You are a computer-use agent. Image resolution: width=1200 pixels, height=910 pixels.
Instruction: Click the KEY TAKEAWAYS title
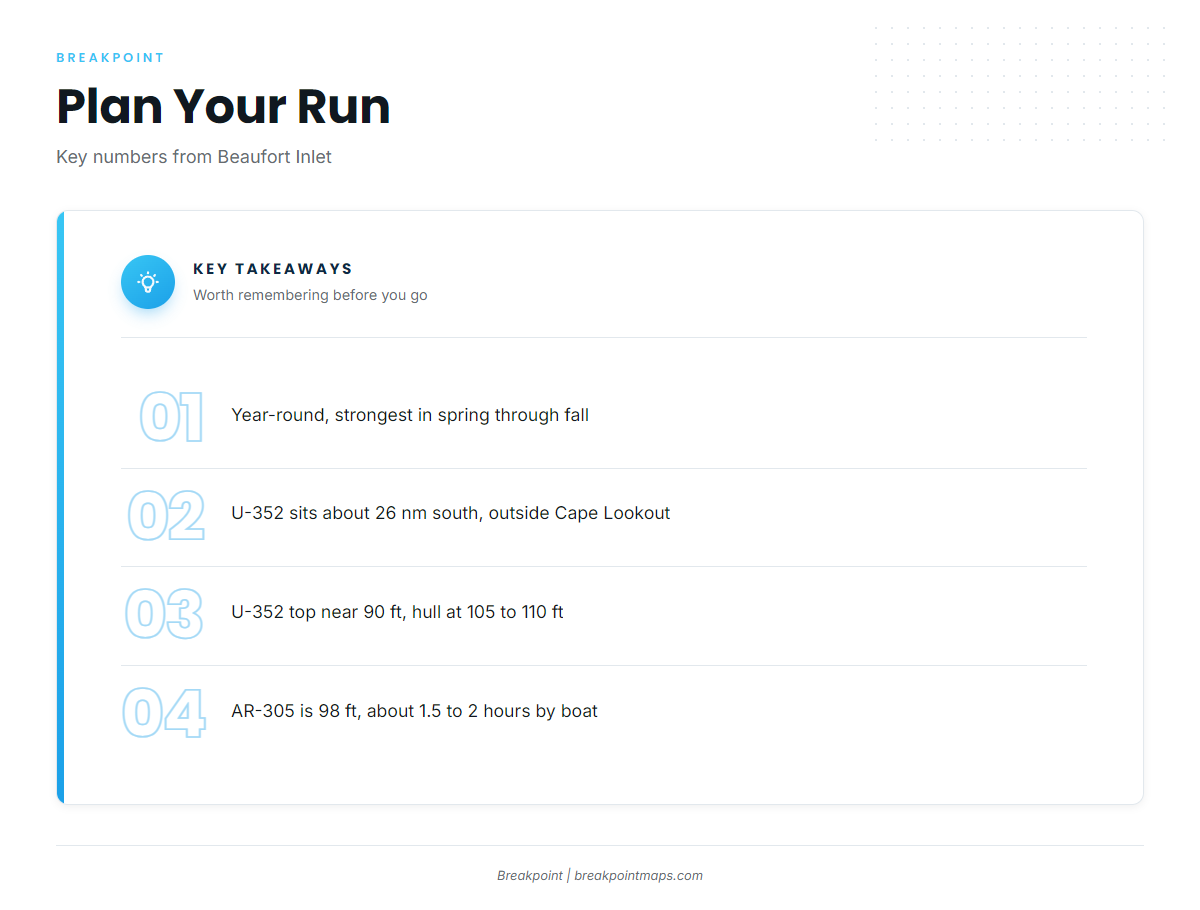click(273, 269)
